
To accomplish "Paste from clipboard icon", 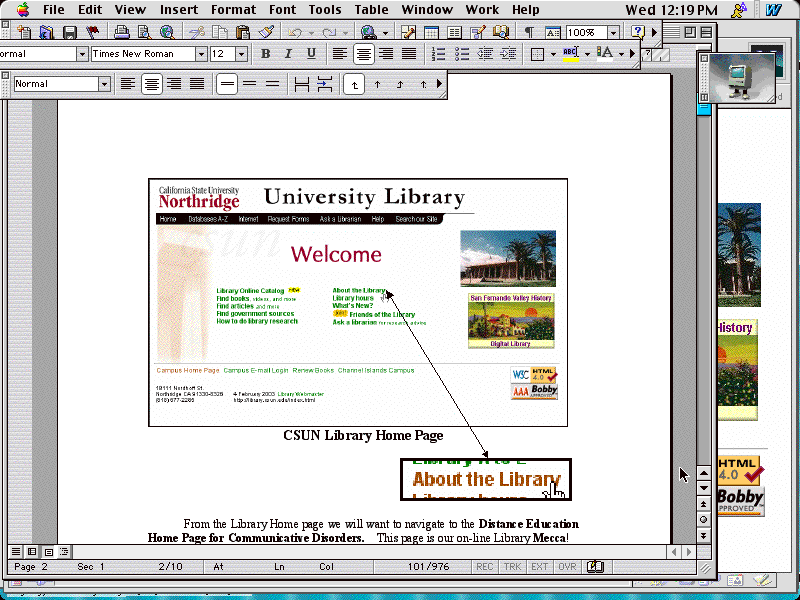I will 242,32.
